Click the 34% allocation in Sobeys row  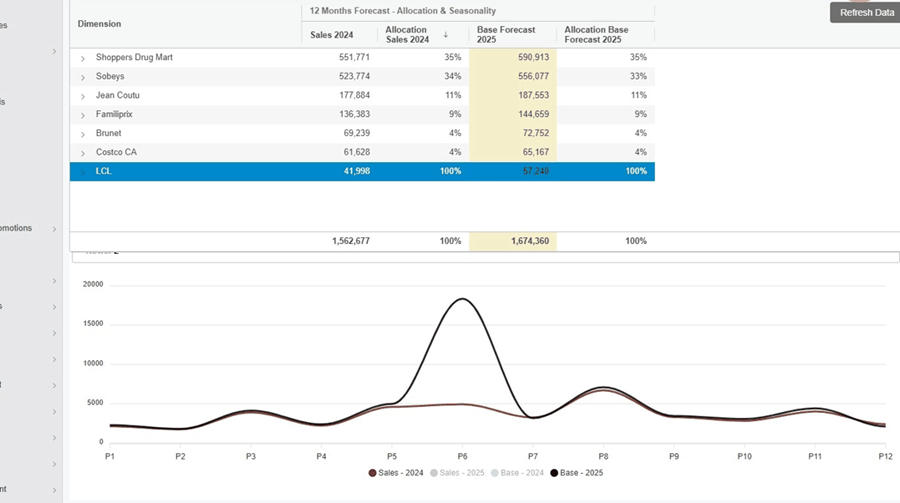[x=452, y=76]
